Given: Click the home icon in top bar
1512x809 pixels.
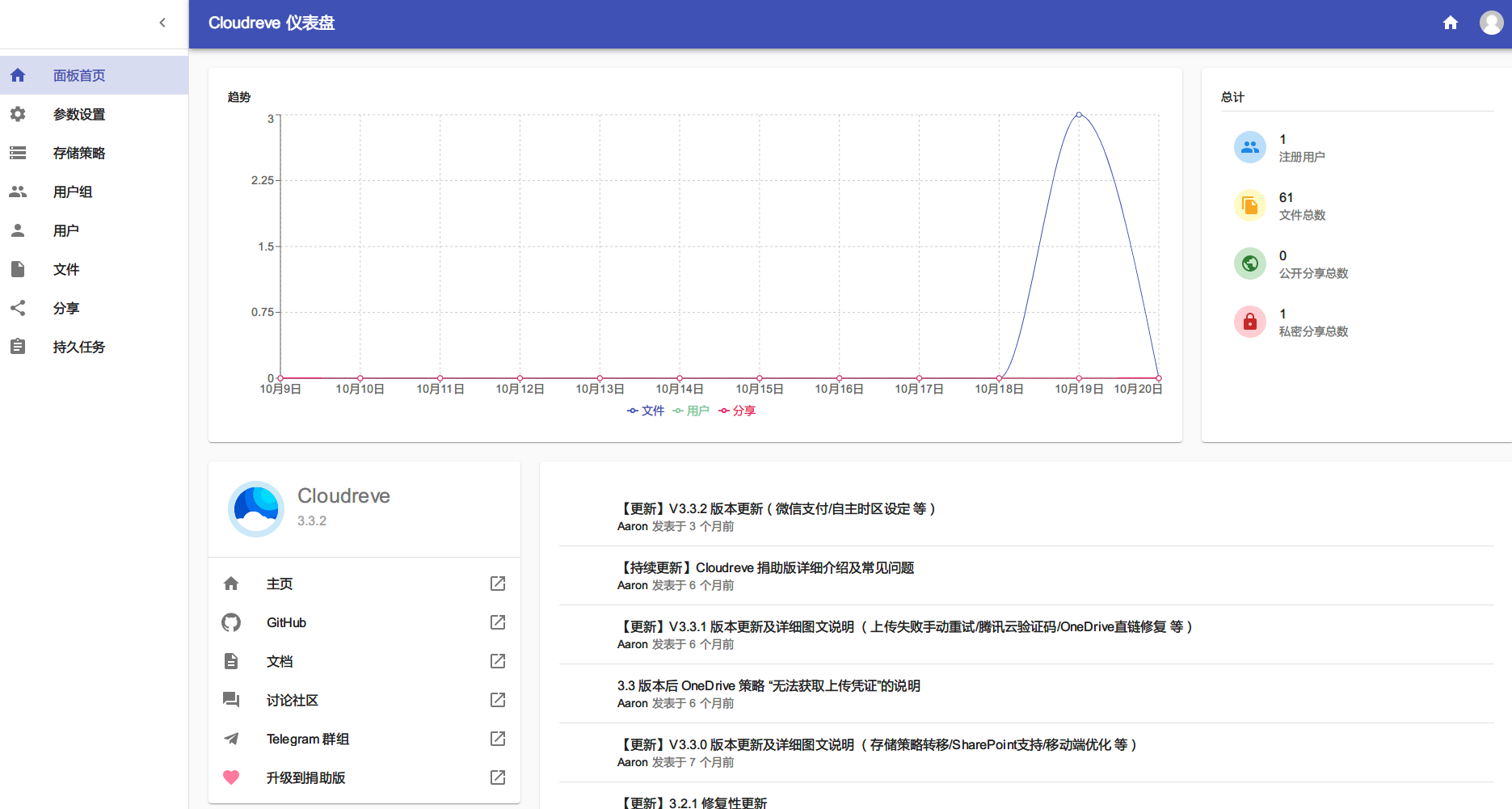Looking at the screenshot, I should coord(1451,23).
